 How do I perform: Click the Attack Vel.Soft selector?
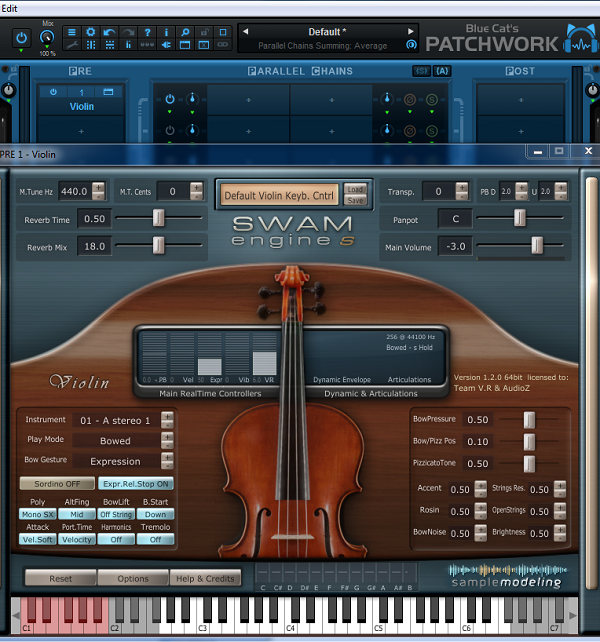point(38,539)
